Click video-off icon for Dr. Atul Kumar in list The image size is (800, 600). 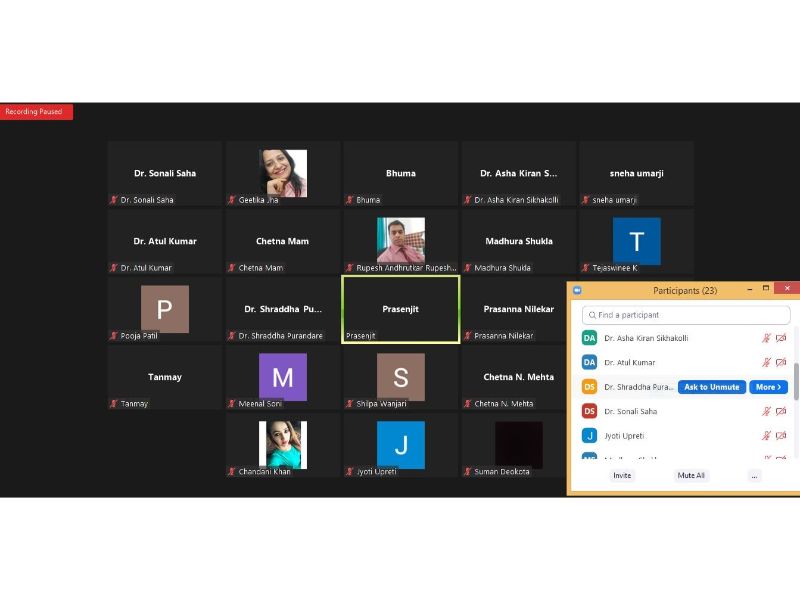point(781,363)
